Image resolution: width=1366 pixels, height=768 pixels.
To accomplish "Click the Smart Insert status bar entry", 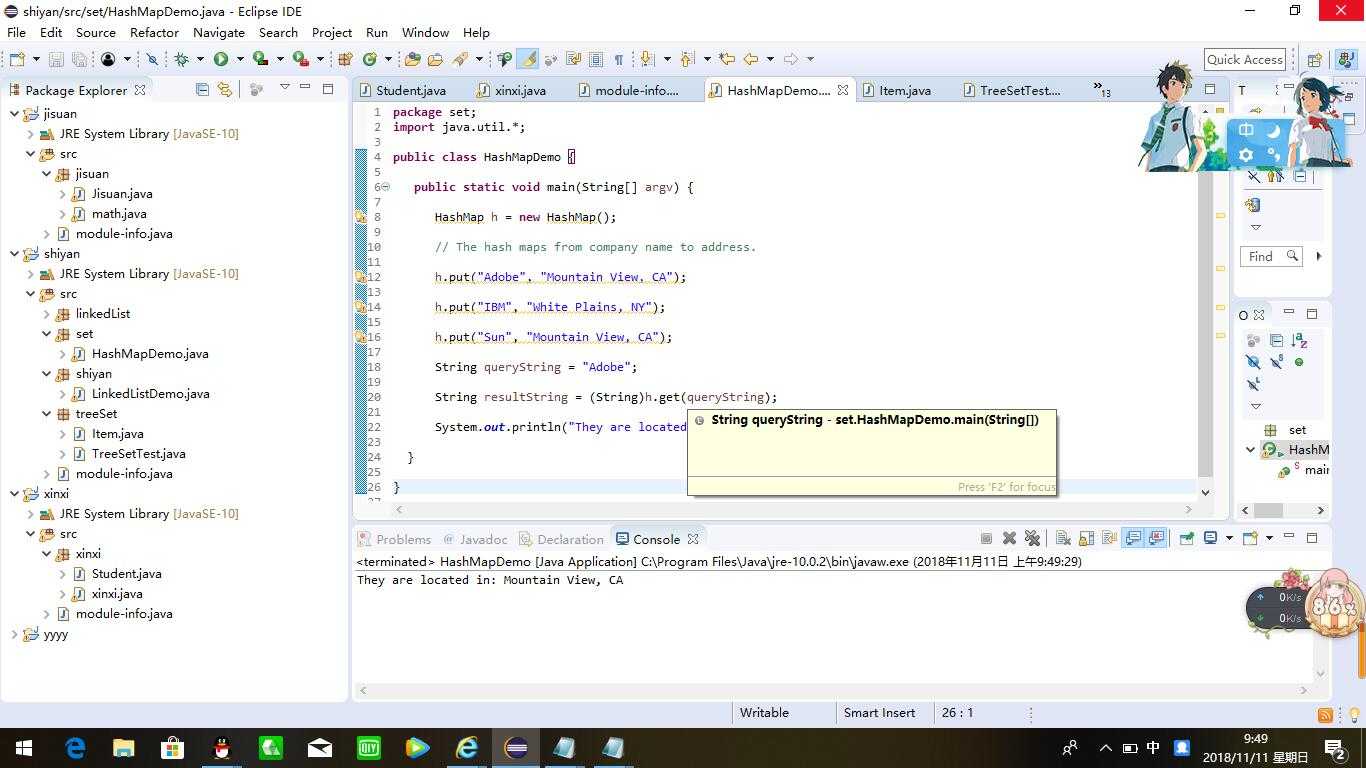I will click(879, 713).
